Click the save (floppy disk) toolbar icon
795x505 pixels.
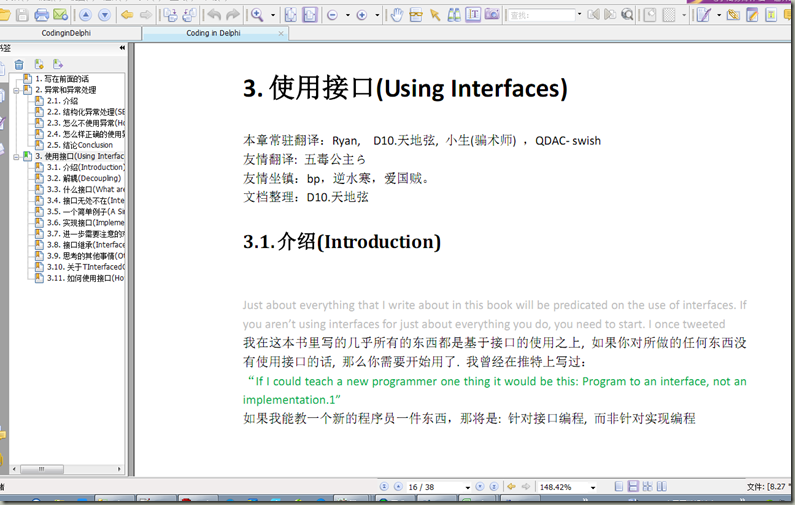(x=22, y=15)
